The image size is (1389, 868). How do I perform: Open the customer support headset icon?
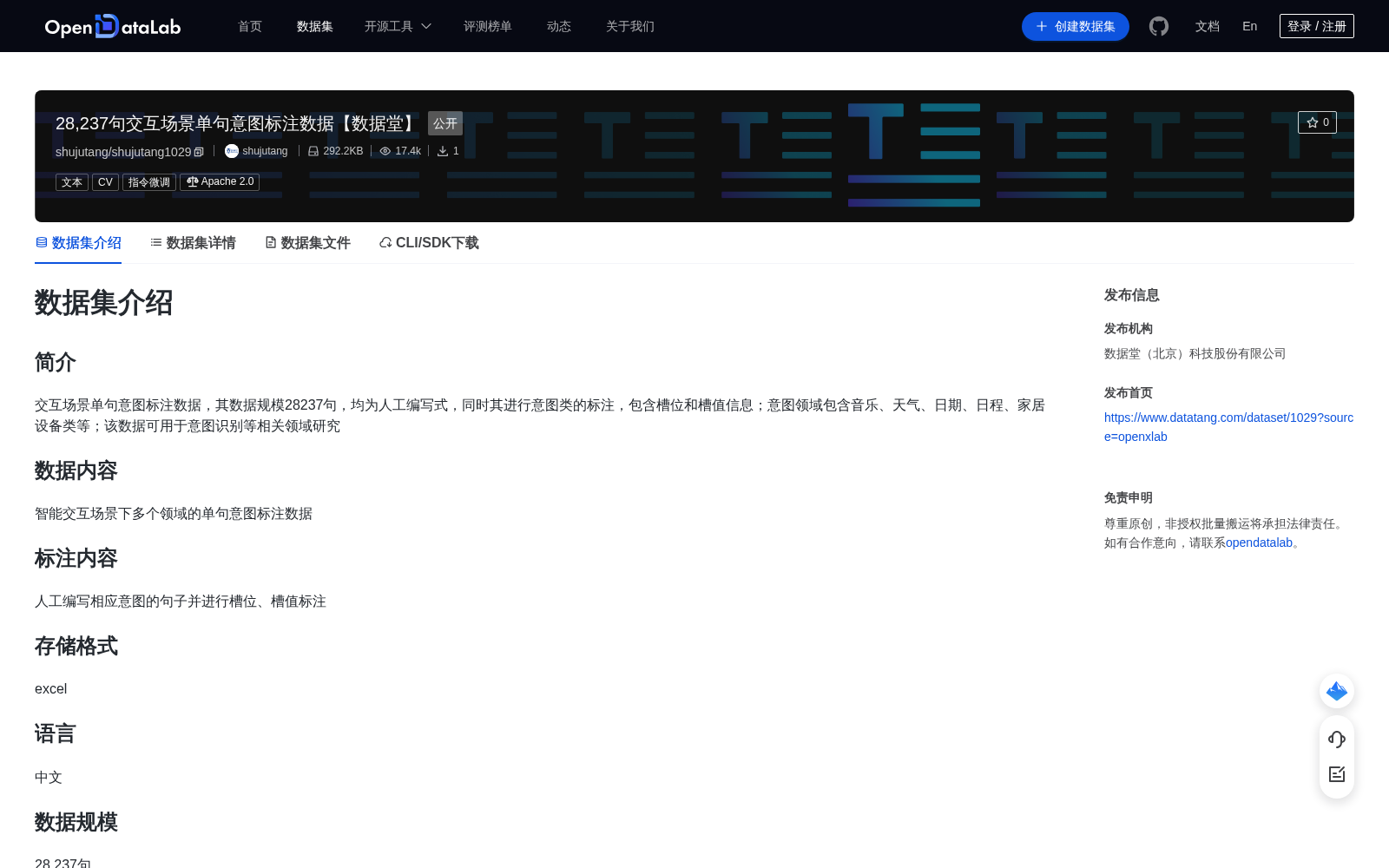tap(1337, 739)
